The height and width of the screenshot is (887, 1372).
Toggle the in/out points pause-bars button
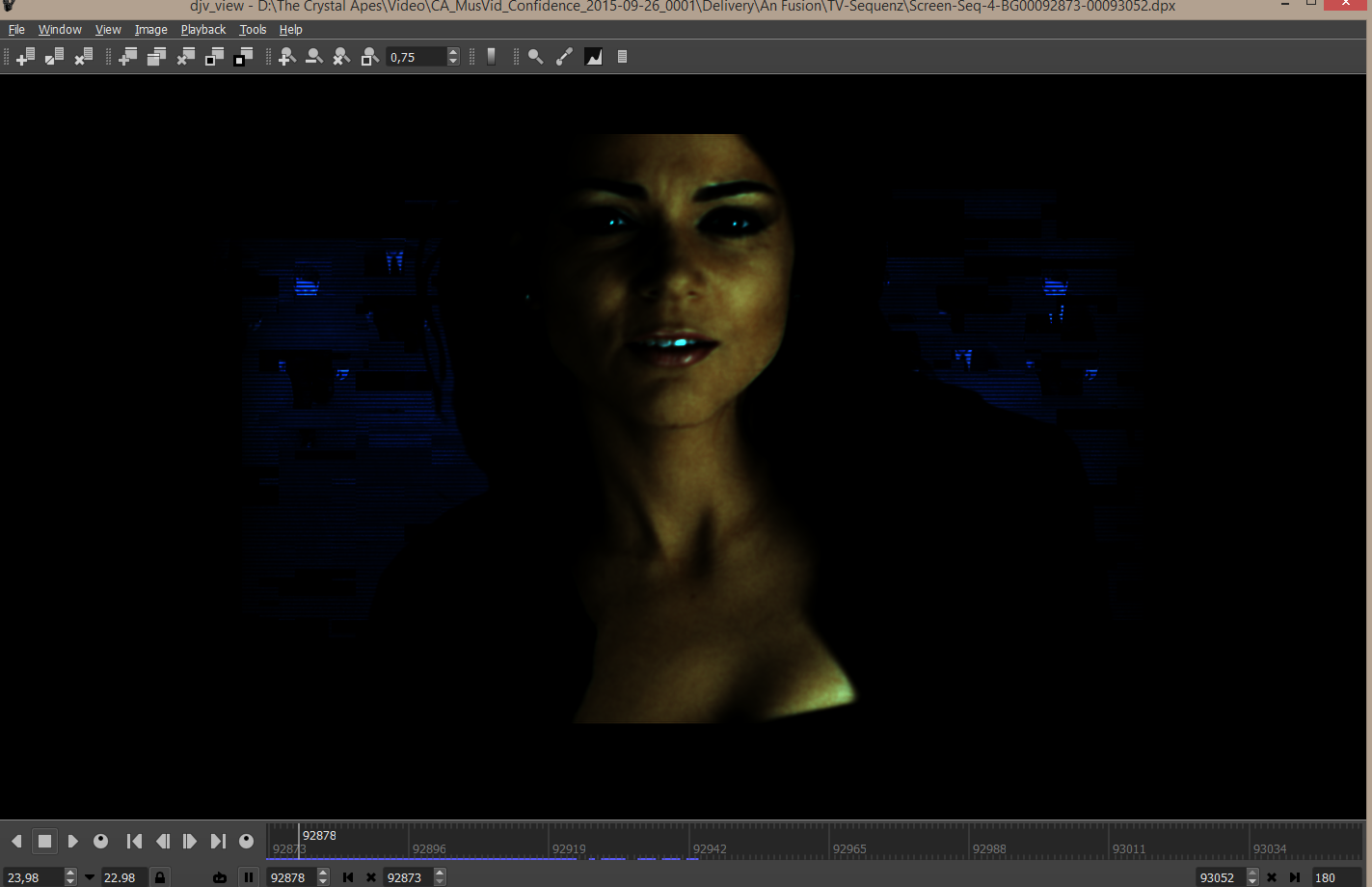coord(249,877)
